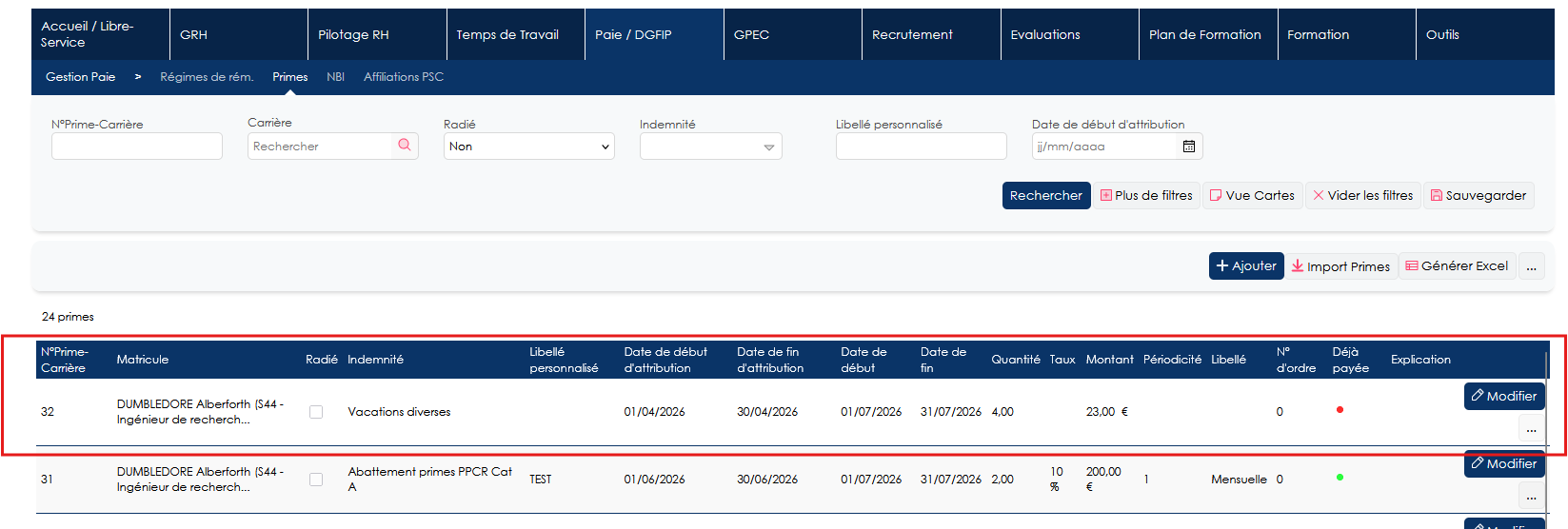The image size is (1568, 529).
Task: Switch to the NBI tab
Action: click(x=335, y=77)
